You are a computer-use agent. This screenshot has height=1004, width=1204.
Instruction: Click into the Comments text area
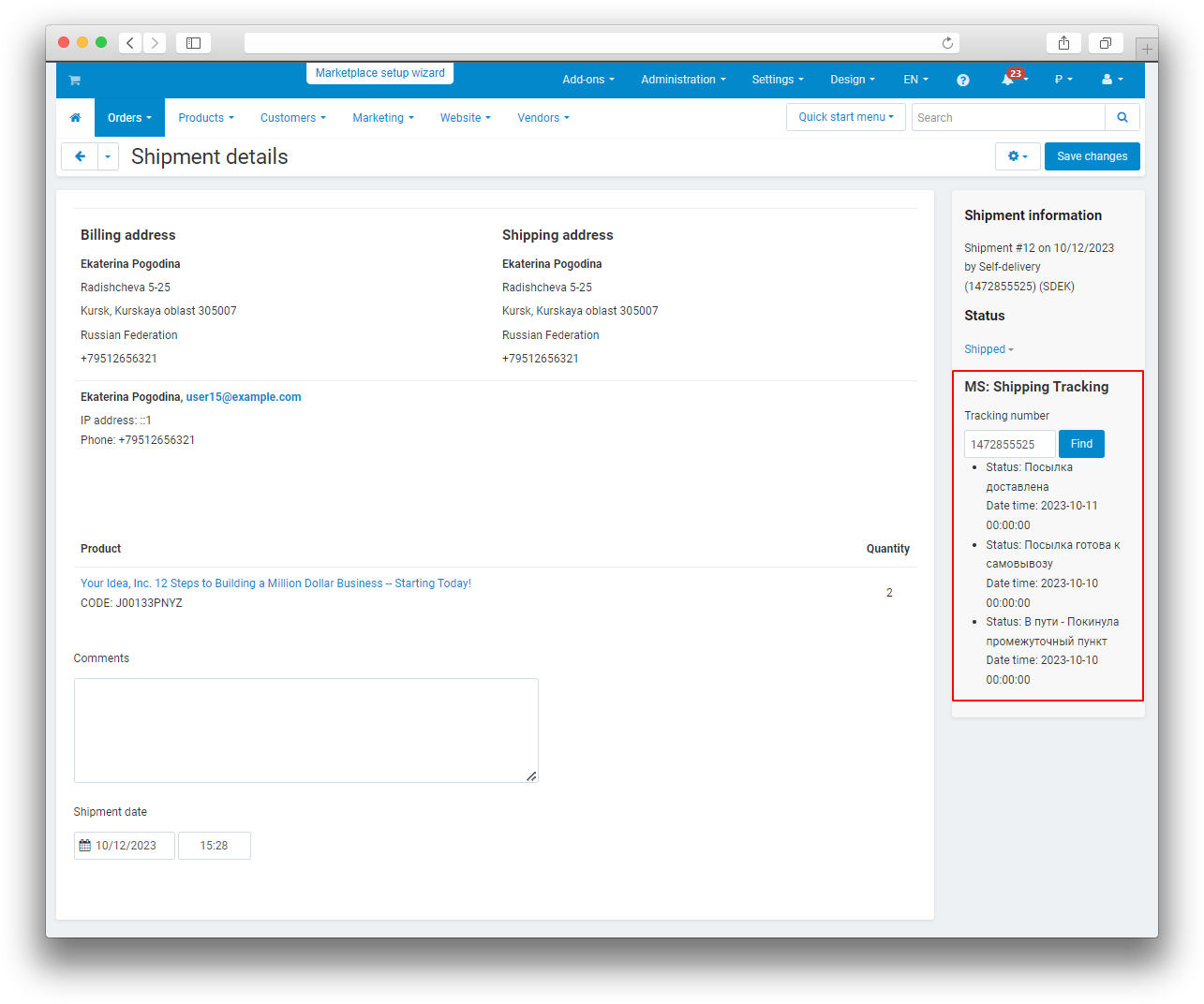(305, 730)
